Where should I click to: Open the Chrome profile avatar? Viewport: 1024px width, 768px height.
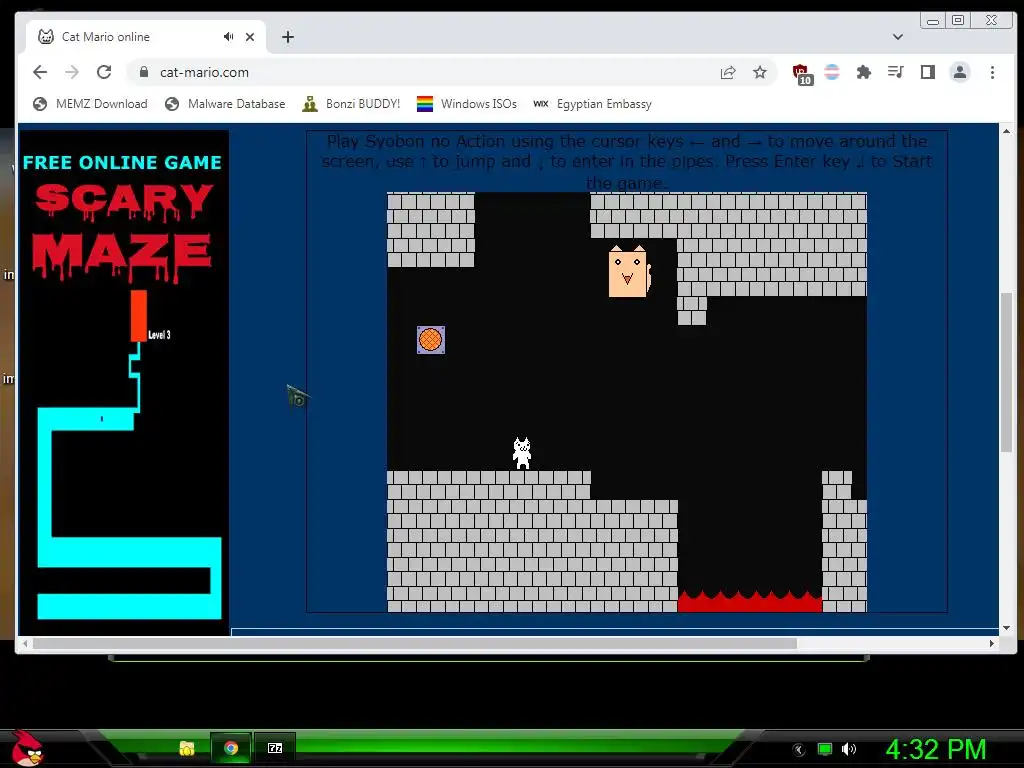tap(959, 72)
